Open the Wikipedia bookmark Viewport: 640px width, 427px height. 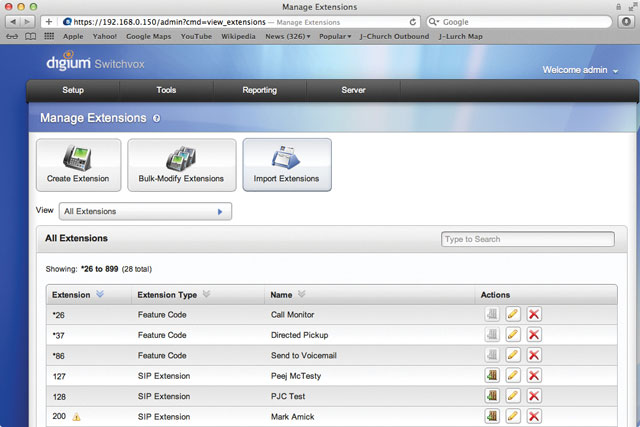[238, 36]
